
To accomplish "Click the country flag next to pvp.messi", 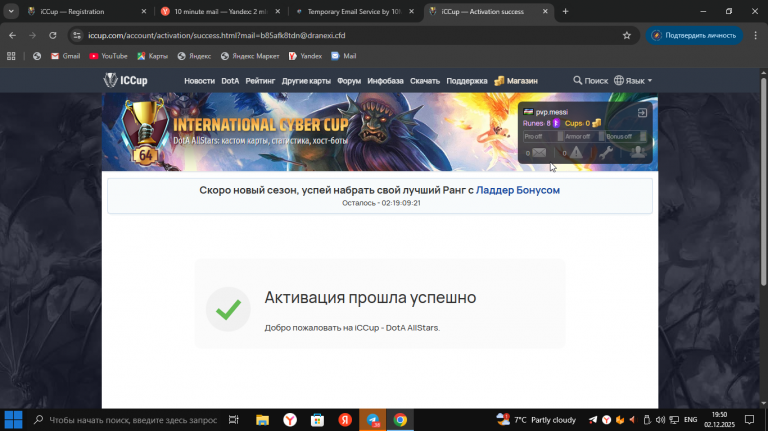I will [x=528, y=112].
